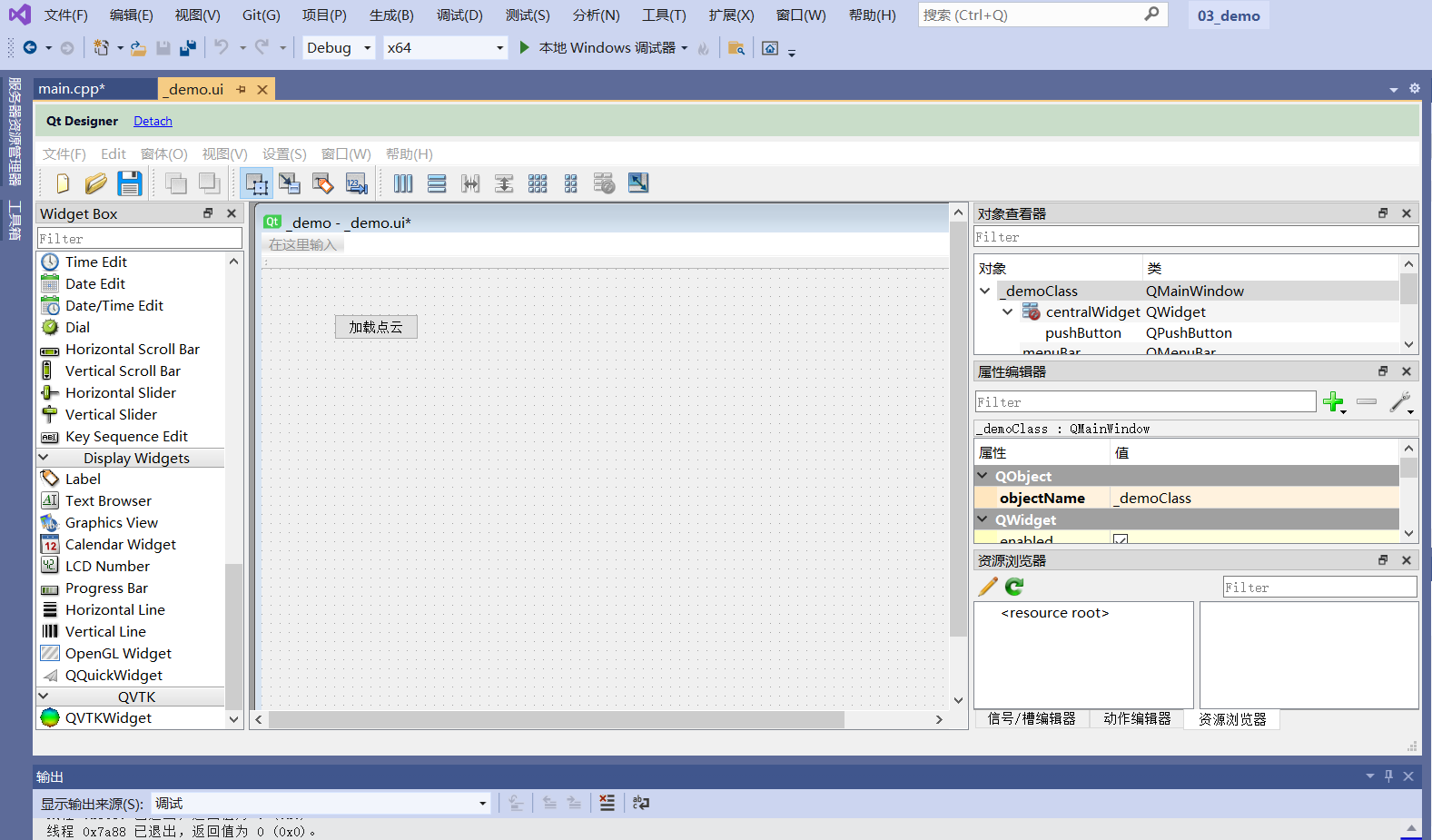Reload resources with the green refresh icon

(1015, 587)
